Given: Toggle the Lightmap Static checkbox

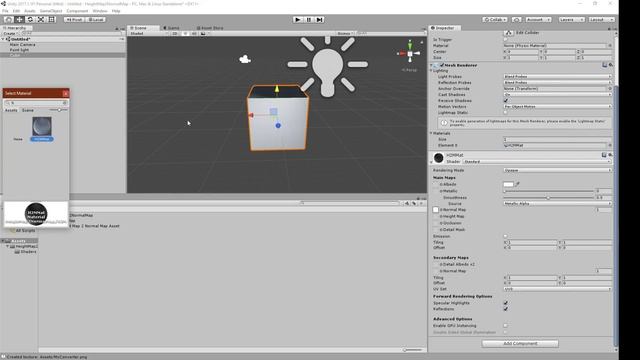Looking at the screenshot, I should click(506, 112).
